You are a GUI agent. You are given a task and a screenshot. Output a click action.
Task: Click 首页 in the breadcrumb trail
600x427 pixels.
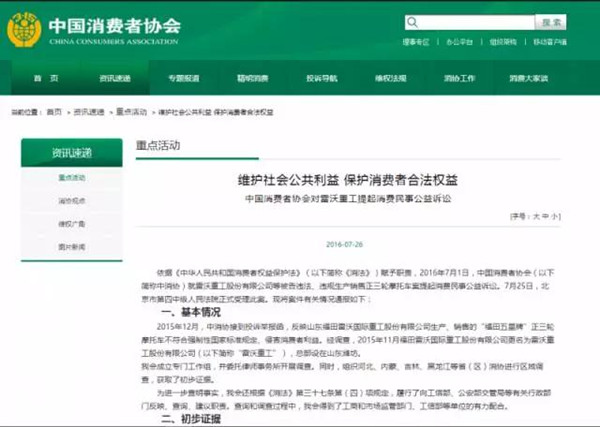click(x=54, y=112)
